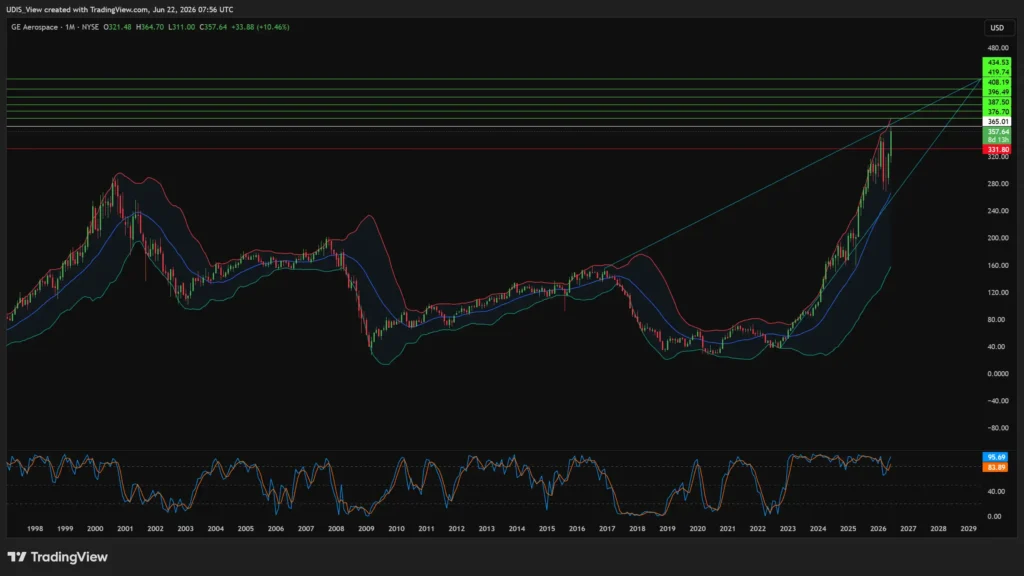Click the 2026 label on time axis
1024x576 pixels.
point(878,528)
